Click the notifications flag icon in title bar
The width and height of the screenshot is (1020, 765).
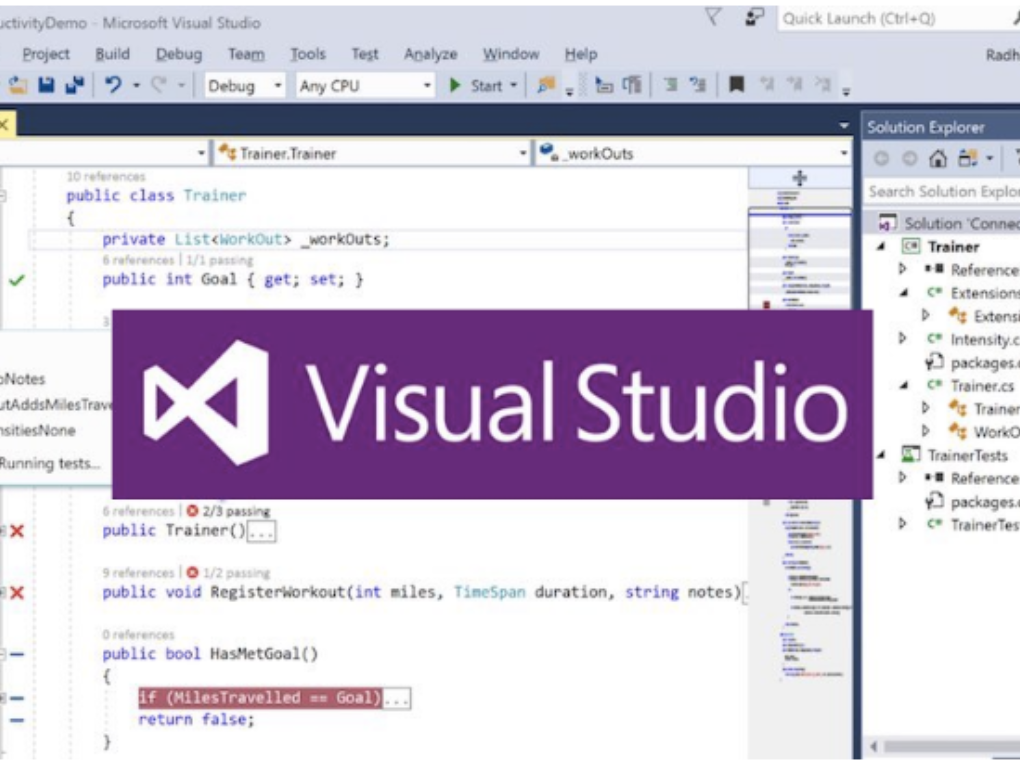713,17
